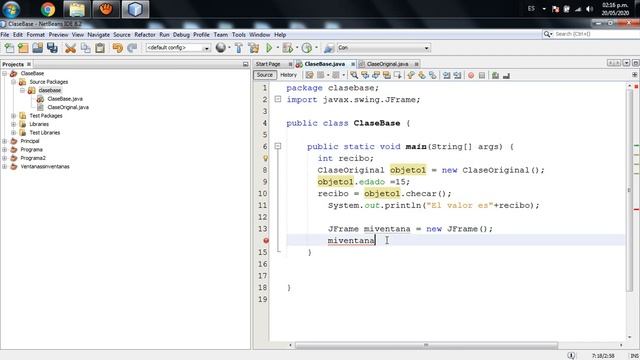640x360 pixels.
Task: Open the Con combo box dropdown
Action: [x=427, y=48]
